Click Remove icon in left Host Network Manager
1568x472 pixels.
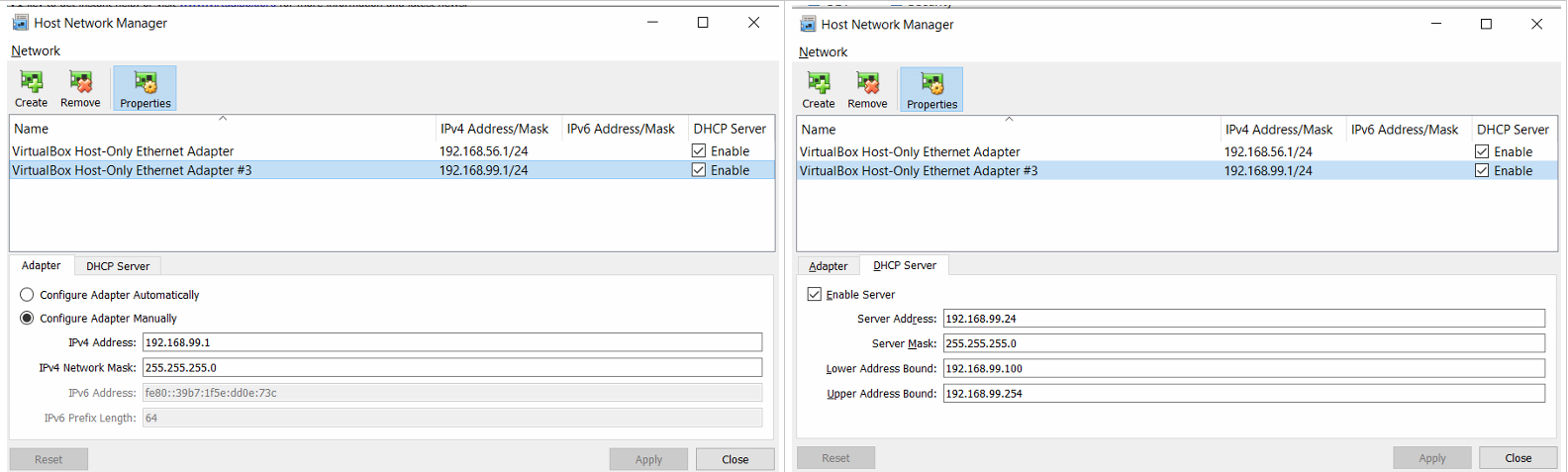coord(80,88)
